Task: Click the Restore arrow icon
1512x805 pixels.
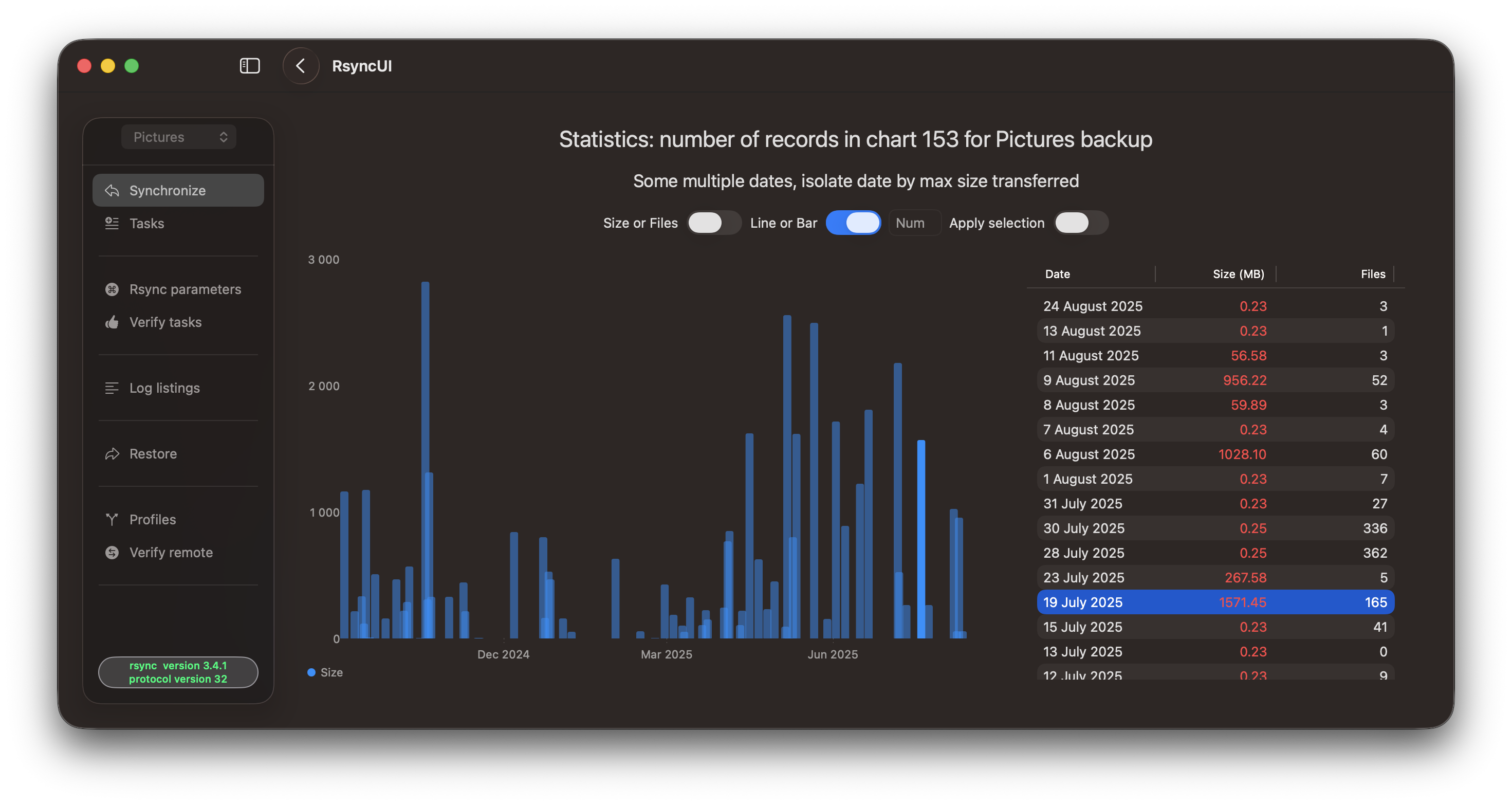Action: click(x=112, y=453)
